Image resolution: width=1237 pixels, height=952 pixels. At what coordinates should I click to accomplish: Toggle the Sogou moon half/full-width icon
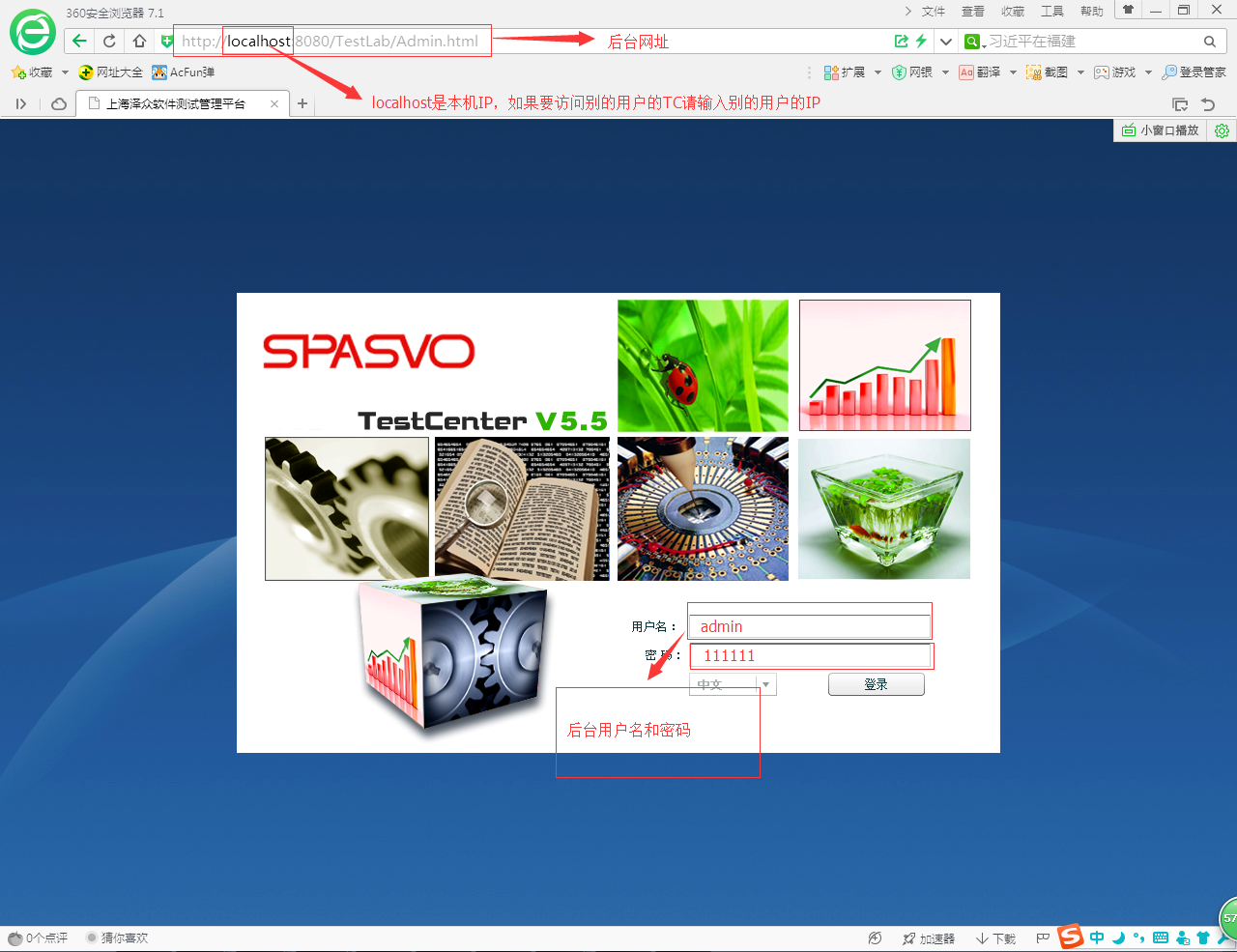(1118, 938)
